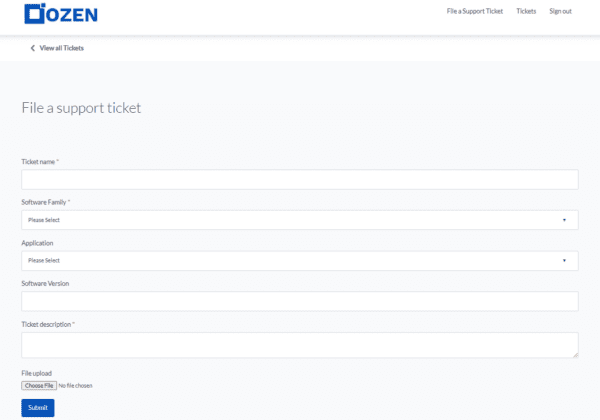
Task: Open the File a Support Ticket page
Action: [474, 11]
